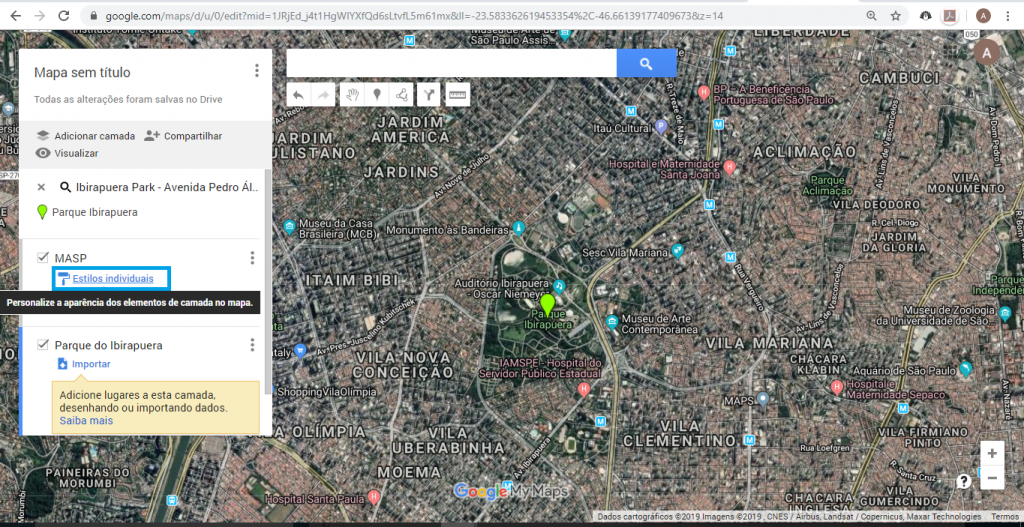Click the Importar link

pos(91,364)
